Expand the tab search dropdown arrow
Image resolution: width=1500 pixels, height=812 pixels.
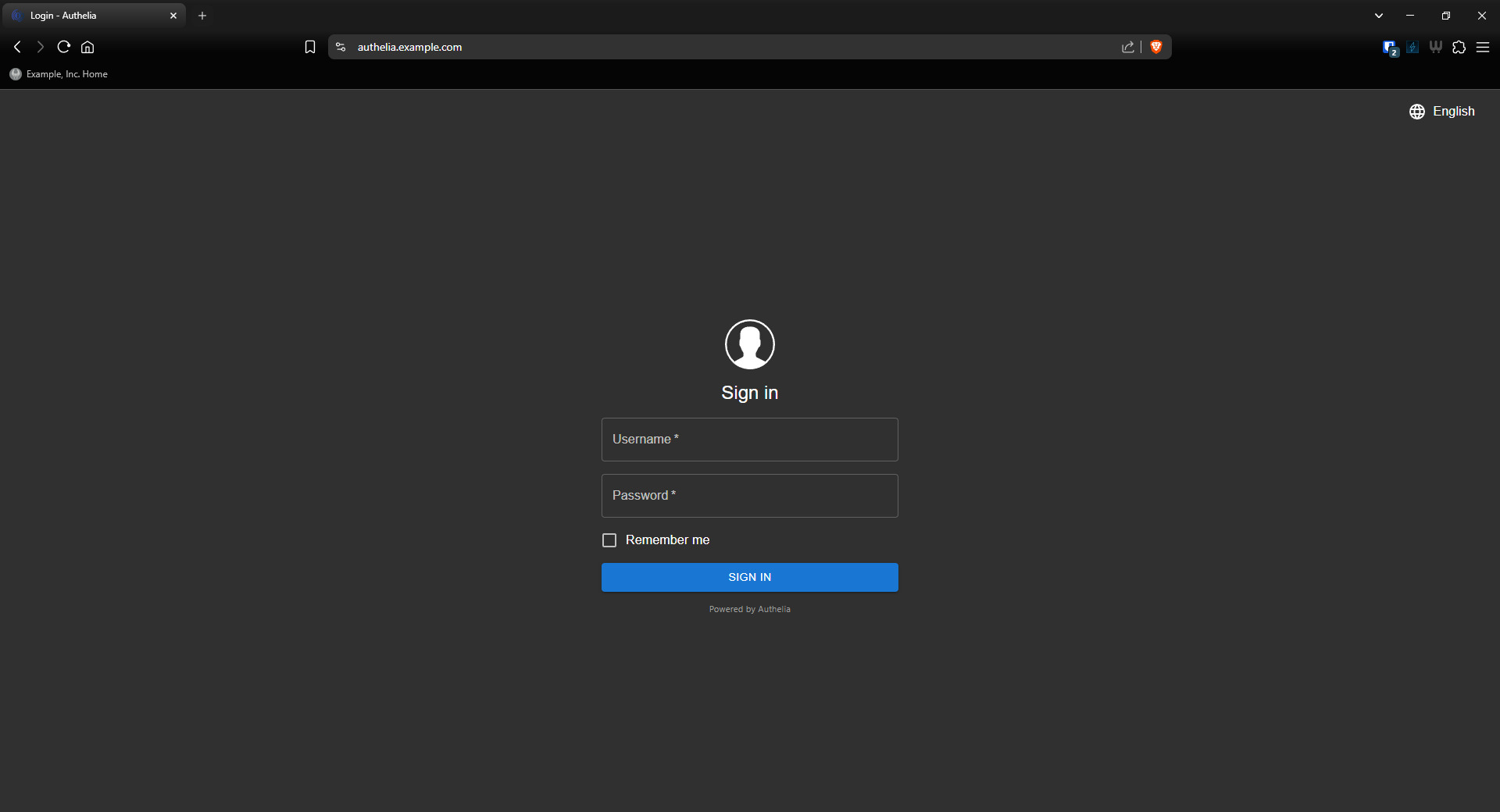pos(1379,16)
